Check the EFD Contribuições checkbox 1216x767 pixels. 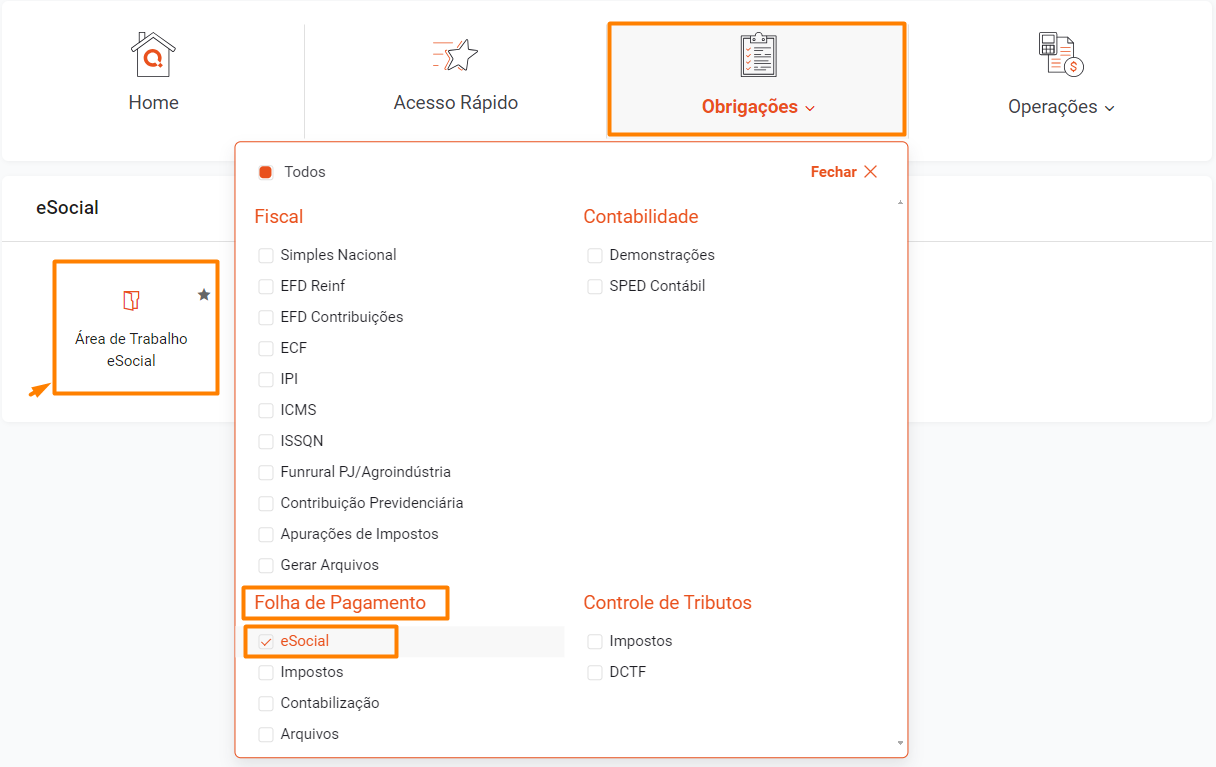(266, 317)
